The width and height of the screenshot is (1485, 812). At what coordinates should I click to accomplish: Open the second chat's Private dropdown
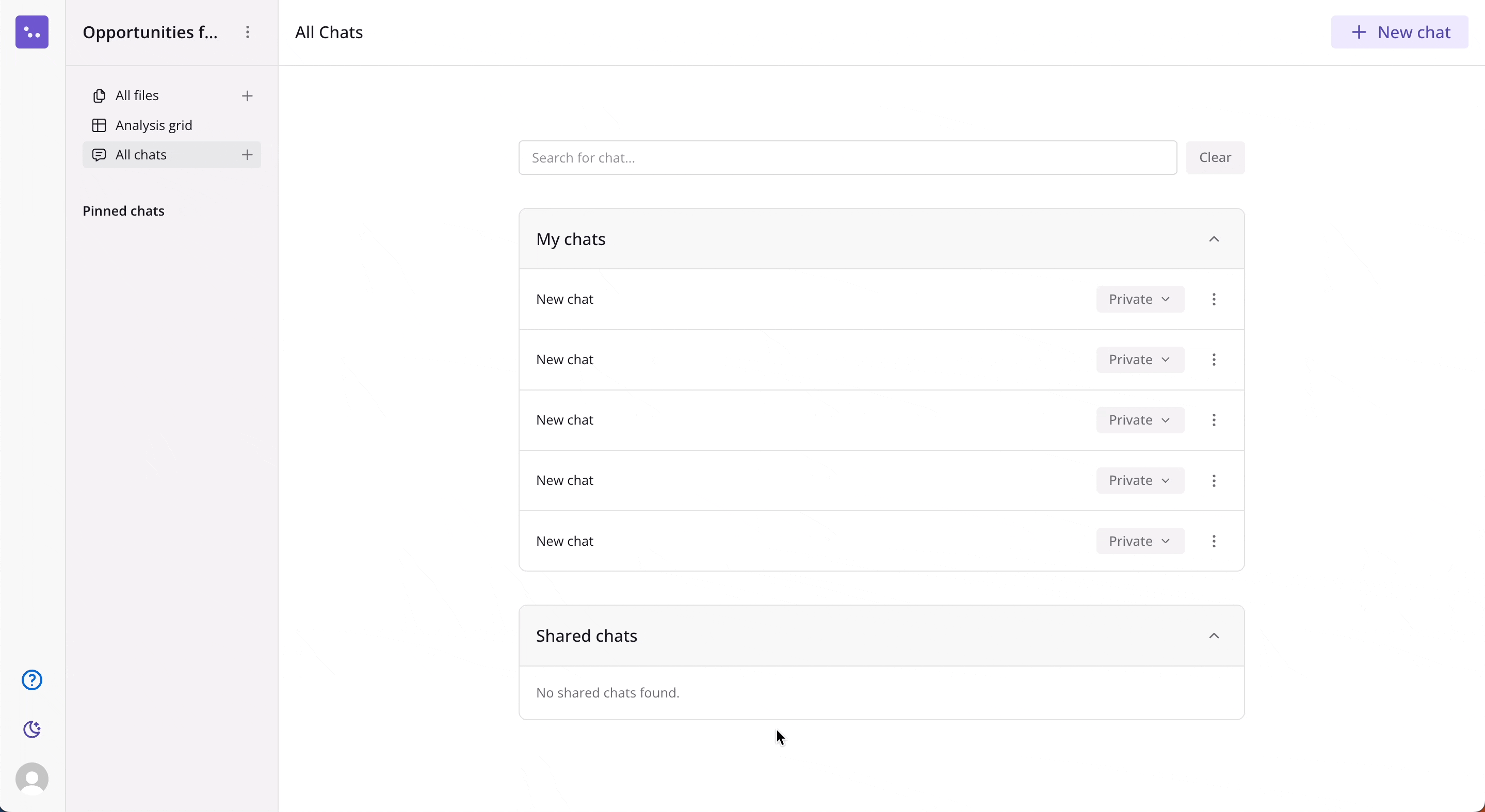(1140, 360)
